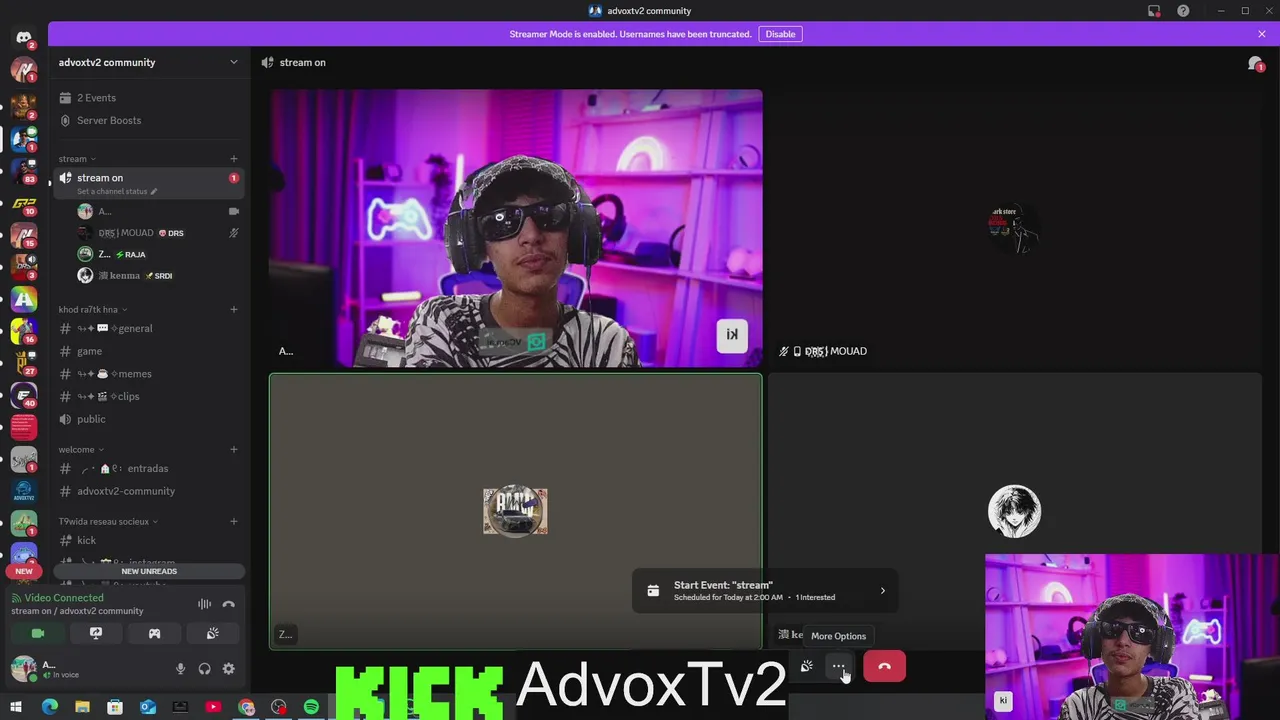
Task: Open the Help question mark icon
Action: (1183, 11)
